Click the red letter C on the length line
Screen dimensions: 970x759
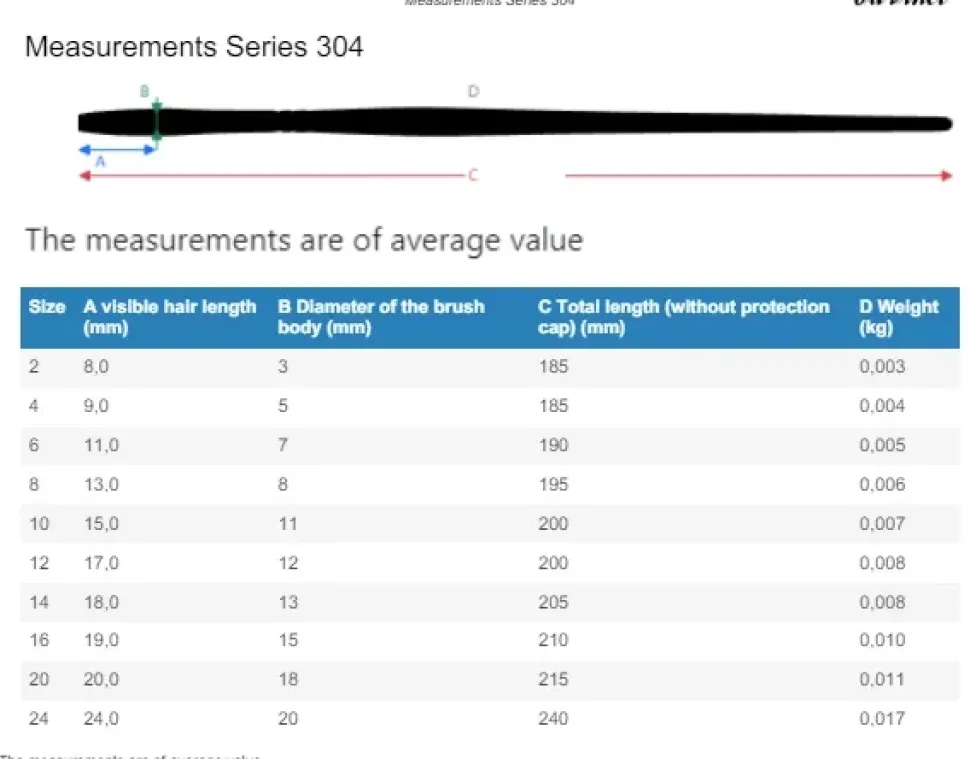pos(473,175)
